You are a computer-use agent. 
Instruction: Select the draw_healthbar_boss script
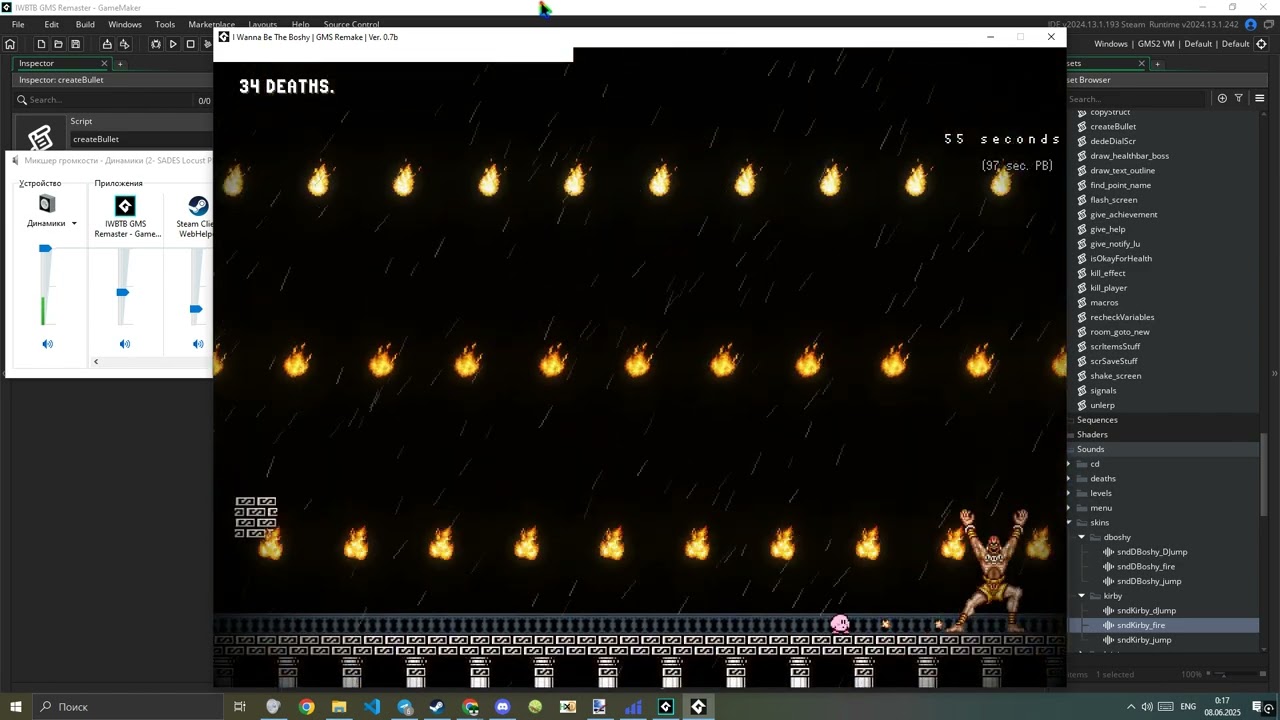1129,156
